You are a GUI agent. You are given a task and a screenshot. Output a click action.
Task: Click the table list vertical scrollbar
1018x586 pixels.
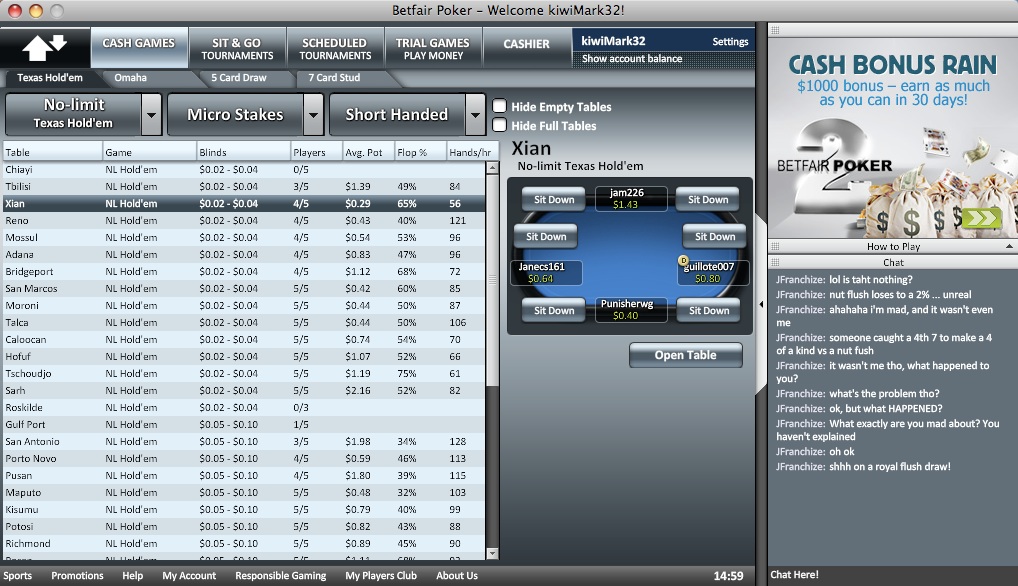pos(492,280)
